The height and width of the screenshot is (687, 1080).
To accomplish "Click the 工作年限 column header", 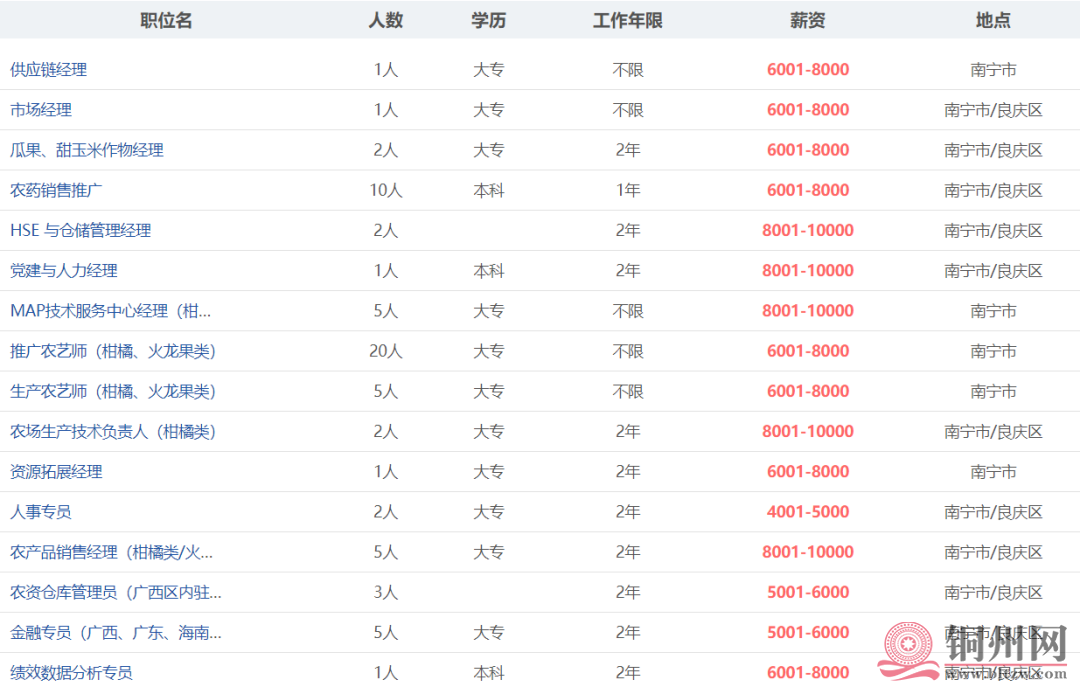I will 627,20.
